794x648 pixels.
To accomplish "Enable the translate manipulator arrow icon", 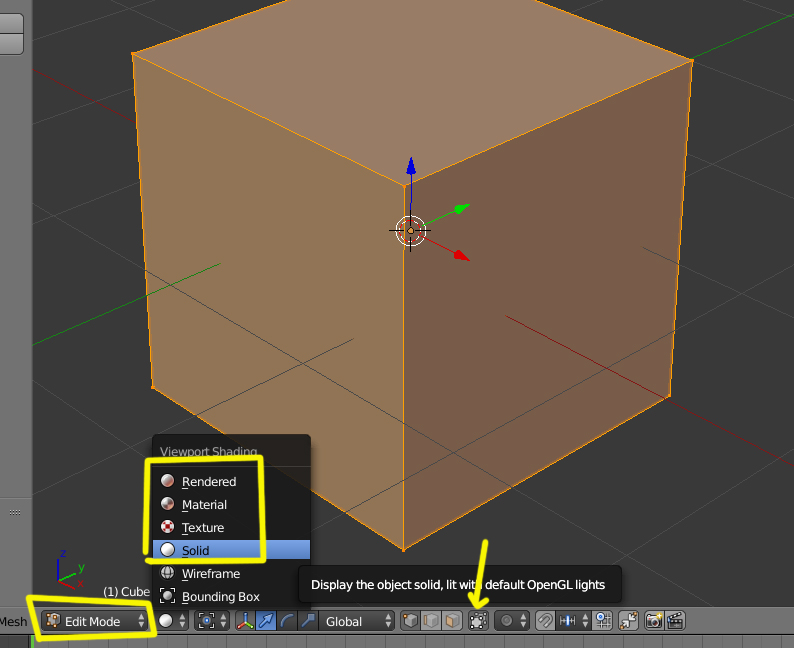I will (x=266, y=621).
